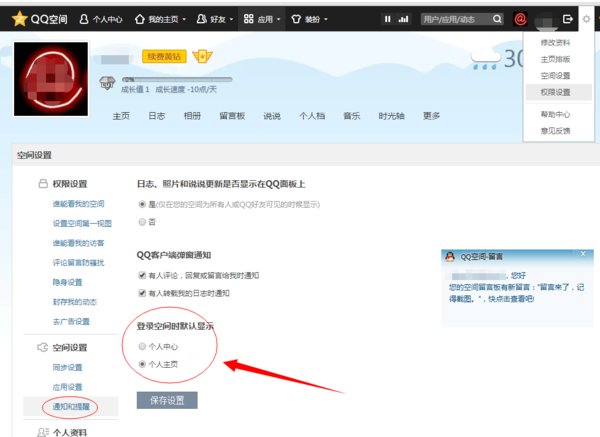Expand the 装扮 dropdown arrow
This screenshot has width=600, height=437.
326,19
